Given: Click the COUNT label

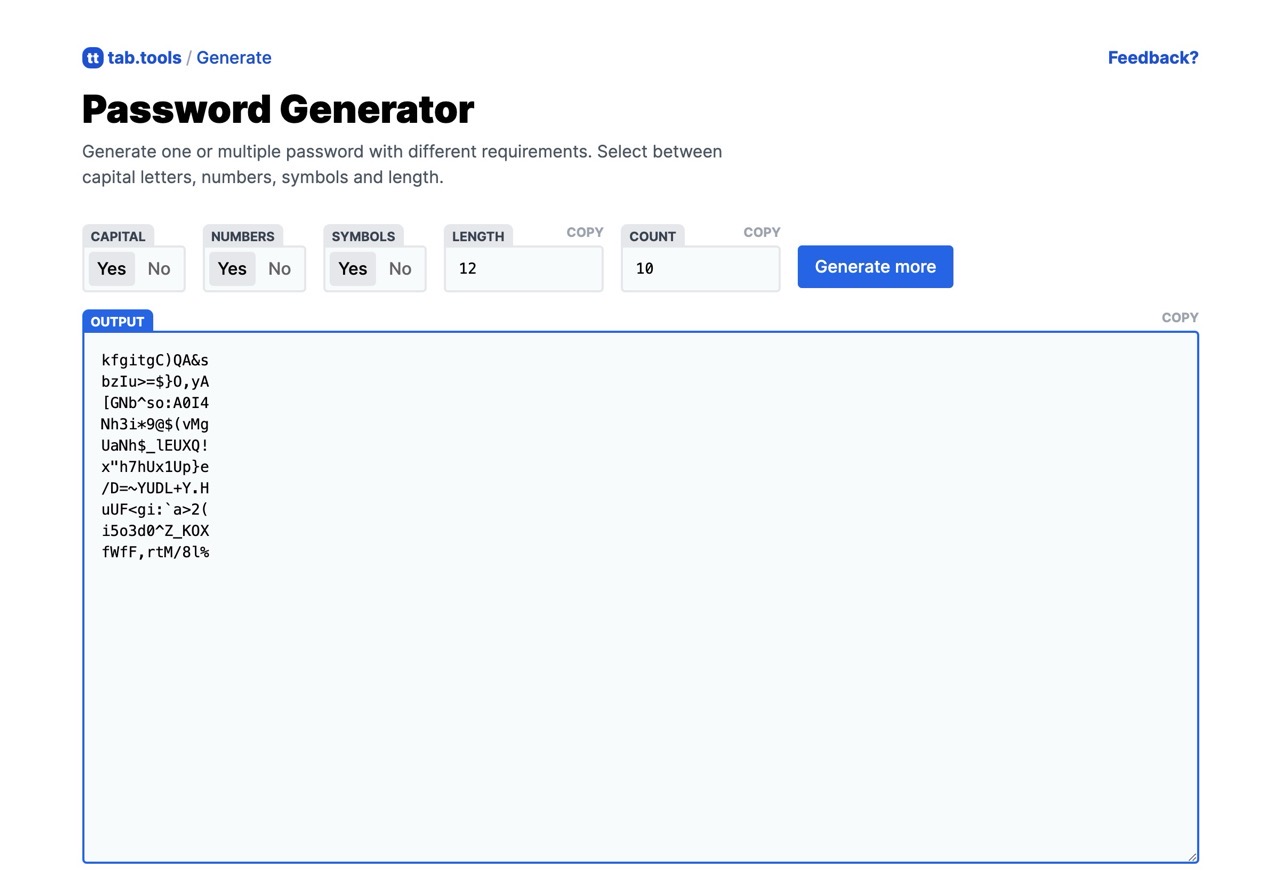Looking at the screenshot, I should point(653,236).
